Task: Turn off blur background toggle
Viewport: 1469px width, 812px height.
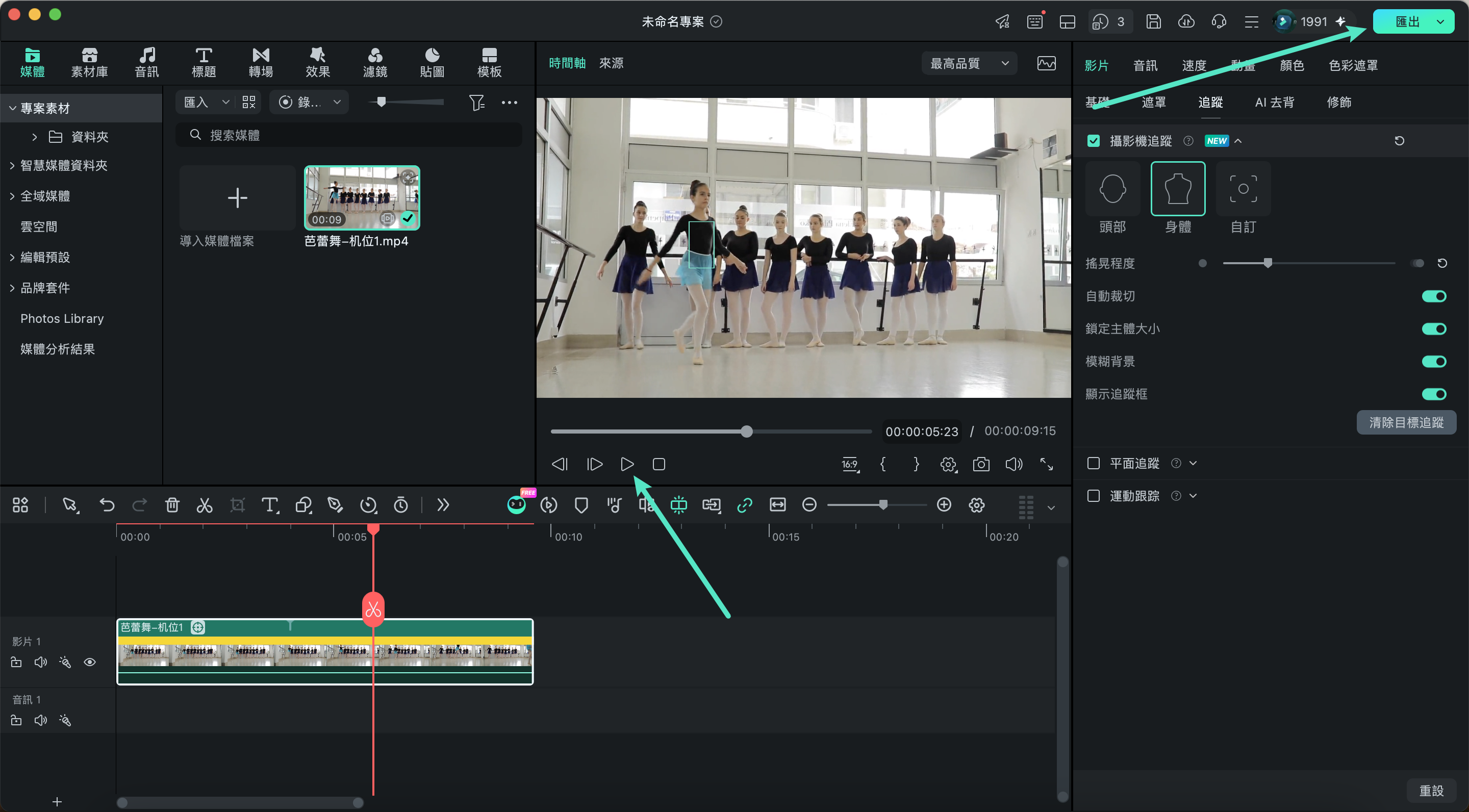Action: point(1434,361)
